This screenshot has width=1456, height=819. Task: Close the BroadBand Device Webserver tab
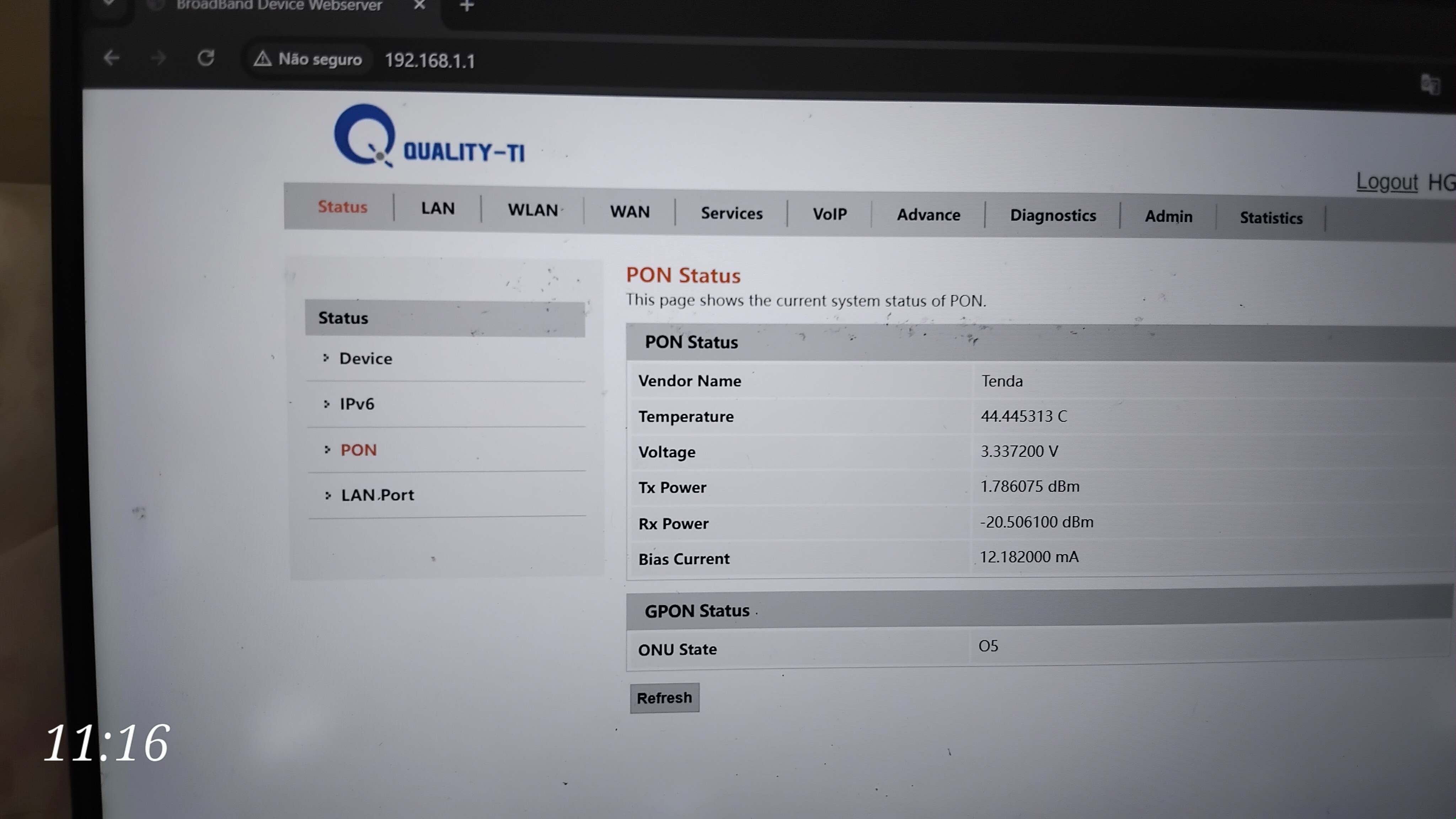tap(419, 5)
